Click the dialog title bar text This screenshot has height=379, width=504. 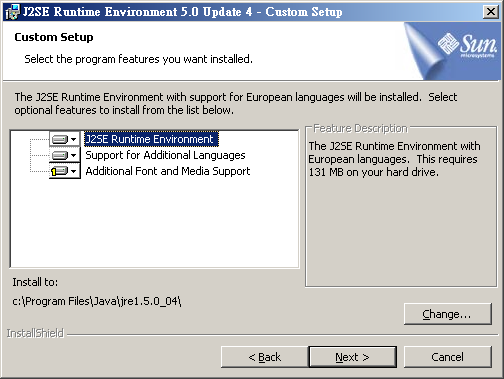[182, 12]
